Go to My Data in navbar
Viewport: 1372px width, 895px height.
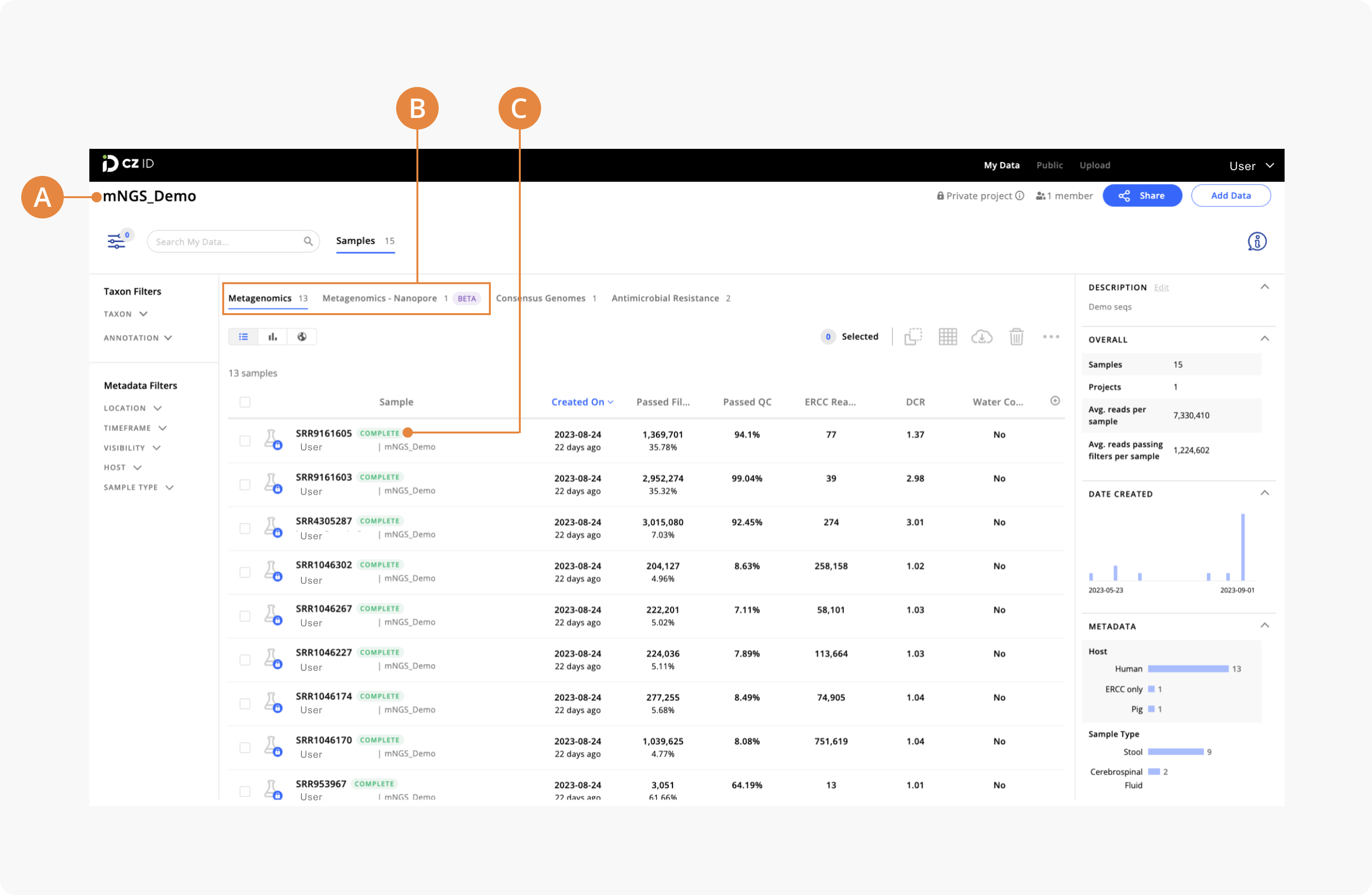1001,165
